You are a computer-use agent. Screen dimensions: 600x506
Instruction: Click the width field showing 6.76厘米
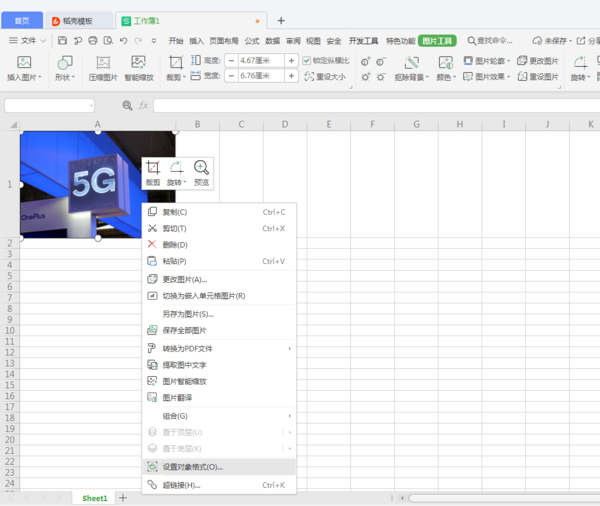[x=261, y=76]
